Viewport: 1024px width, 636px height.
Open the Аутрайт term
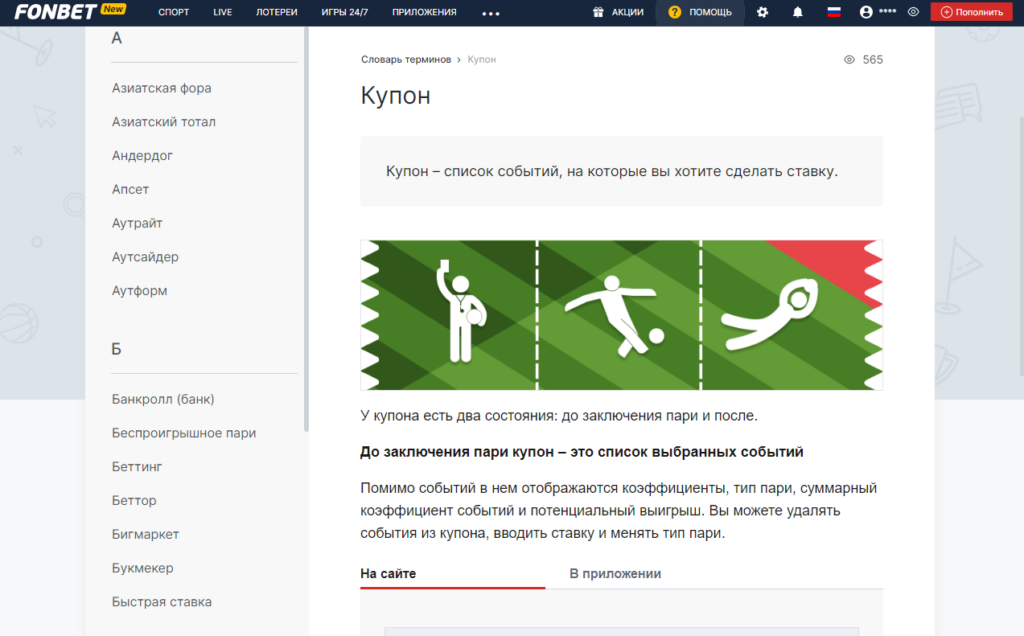[x=137, y=223]
